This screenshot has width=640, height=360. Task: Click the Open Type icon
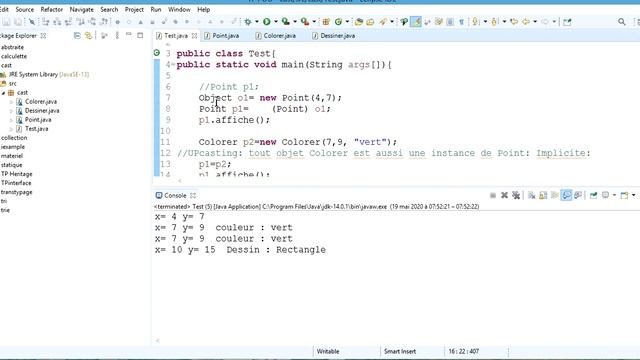[x=359, y=22]
